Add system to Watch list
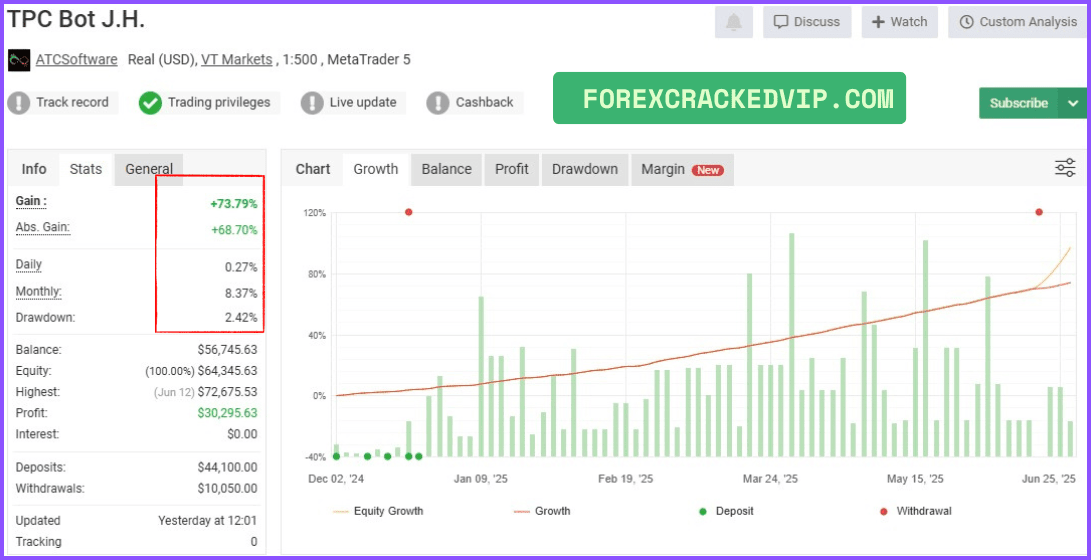 900,22
